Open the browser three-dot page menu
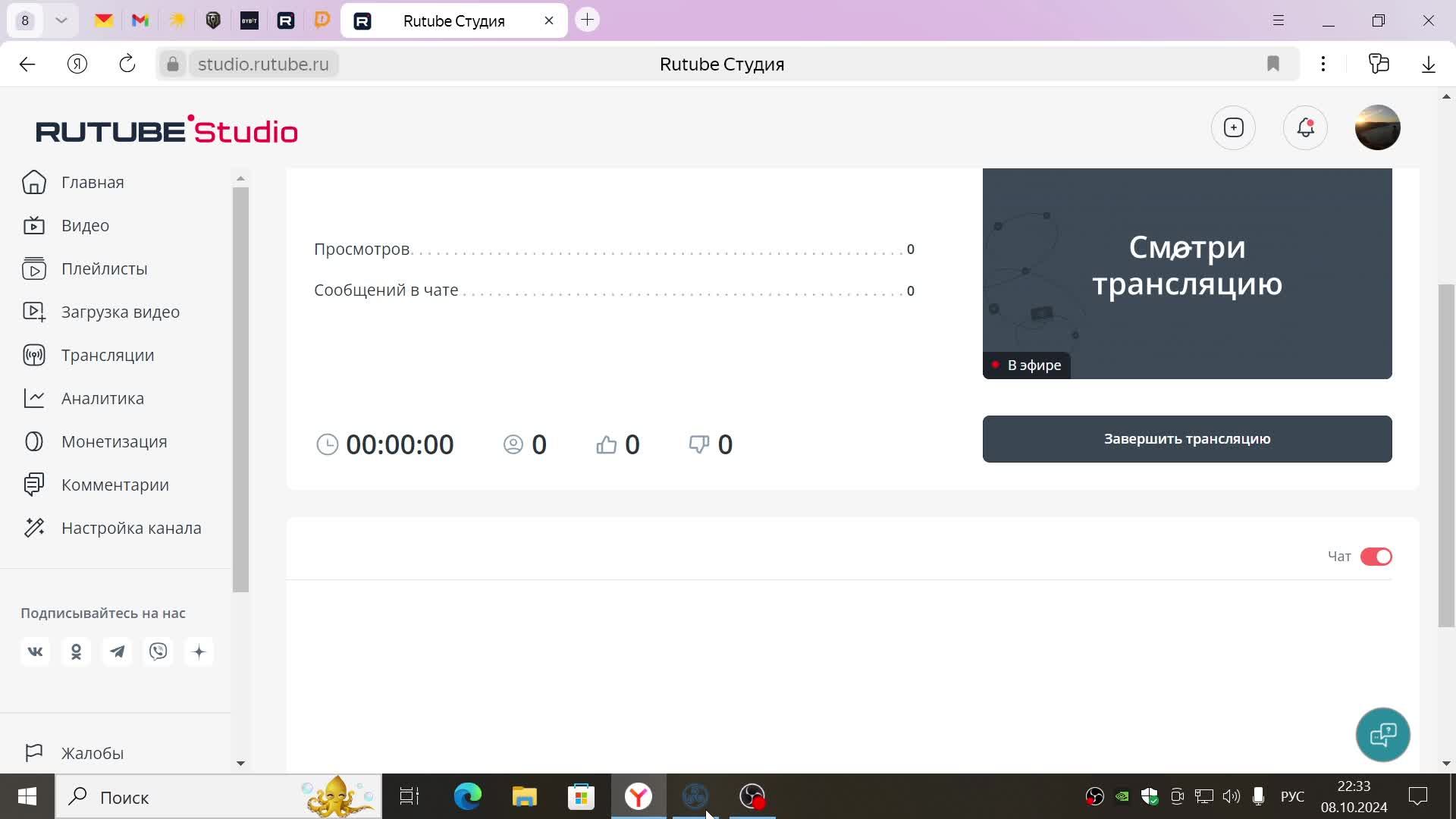The image size is (1456, 819). [1323, 64]
